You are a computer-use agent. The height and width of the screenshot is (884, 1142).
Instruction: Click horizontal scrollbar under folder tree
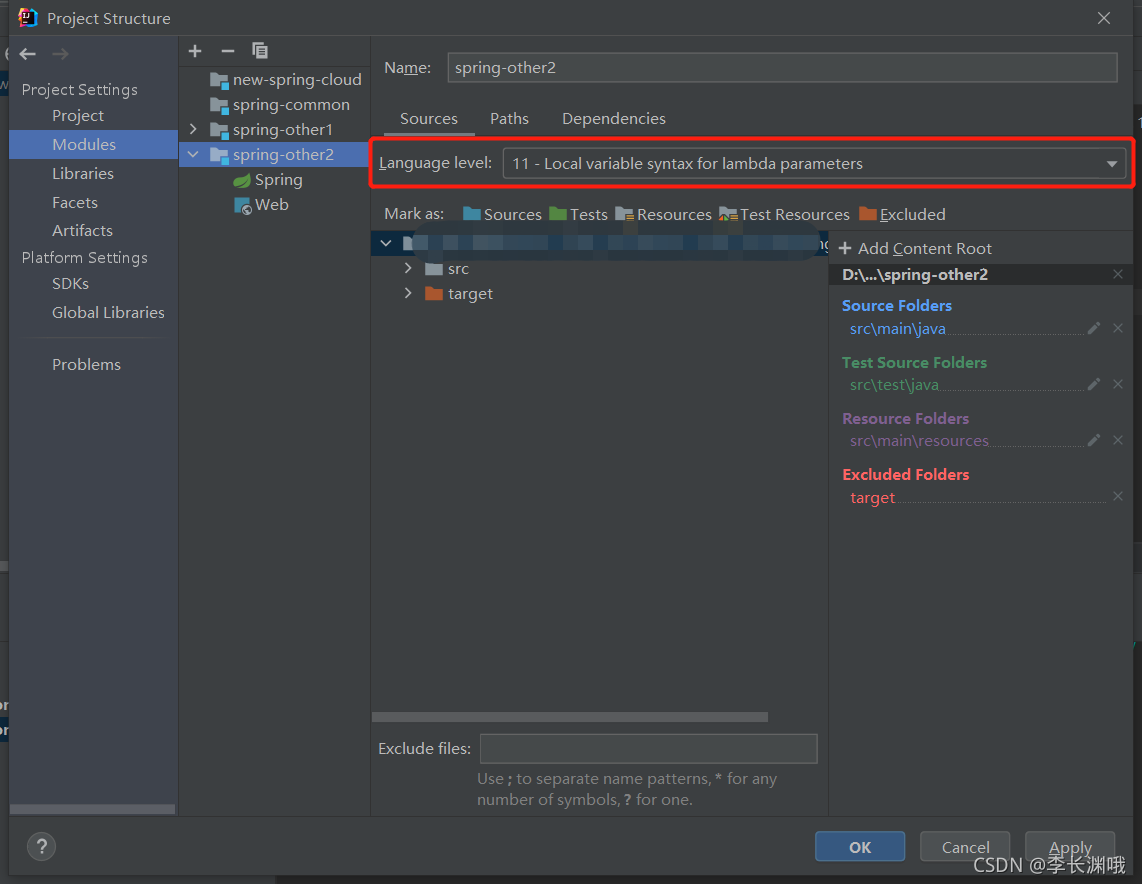click(x=570, y=717)
